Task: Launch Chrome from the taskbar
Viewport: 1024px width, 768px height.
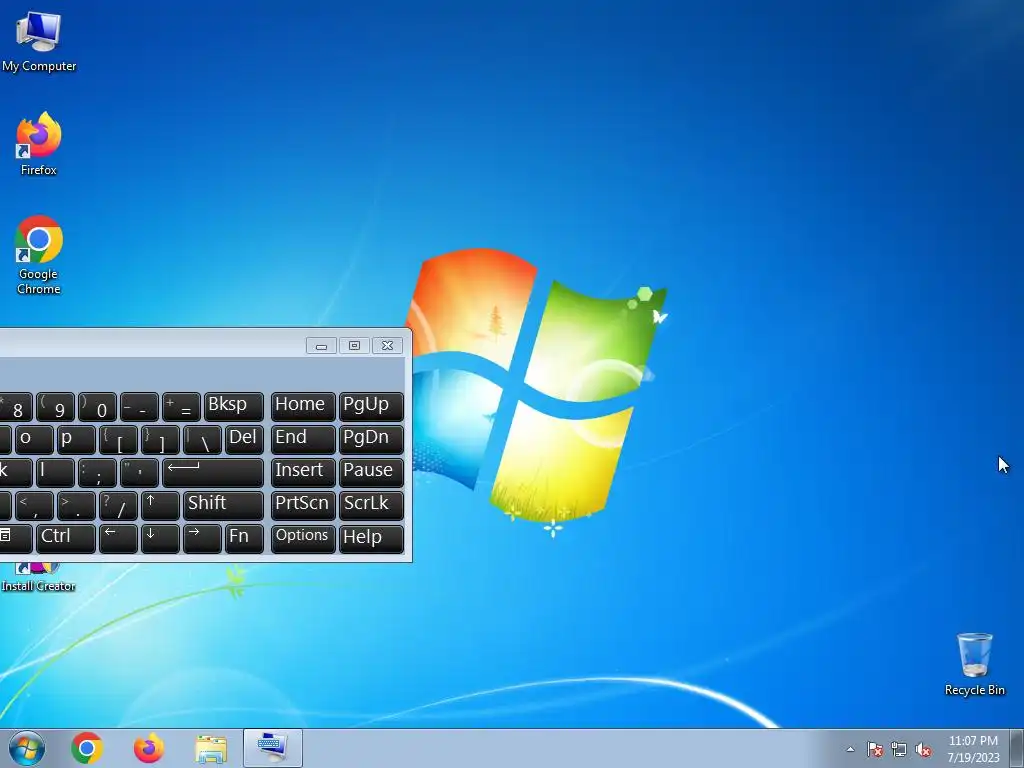Action: (87, 748)
